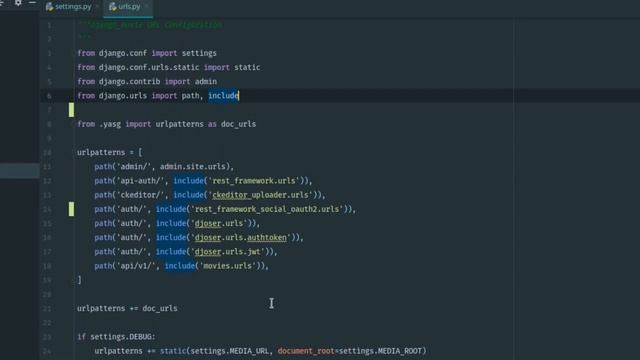Click the change marker beside line 7
This screenshot has width=640, height=360.
pyautogui.click(x=71, y=110)
